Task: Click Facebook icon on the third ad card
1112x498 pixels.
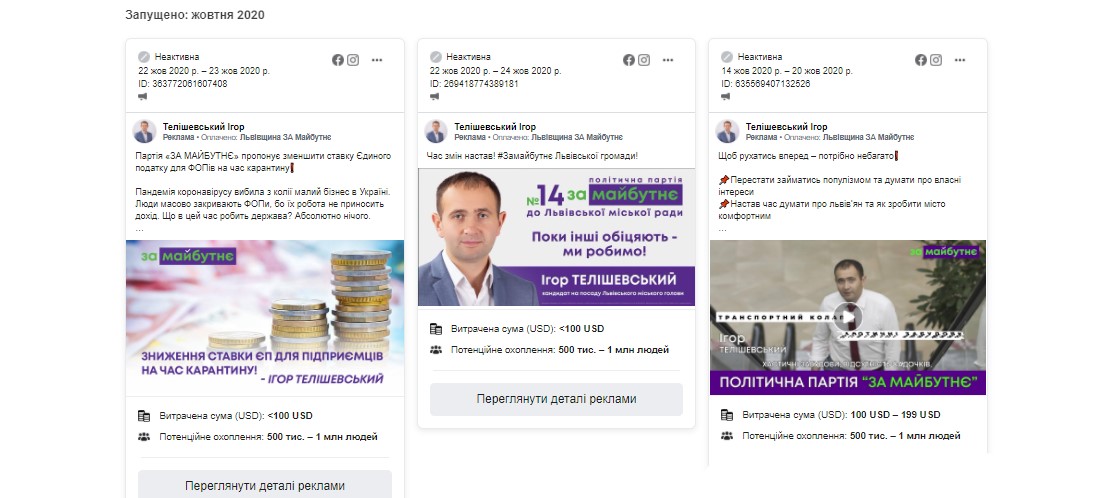Action: click(921, 60)
